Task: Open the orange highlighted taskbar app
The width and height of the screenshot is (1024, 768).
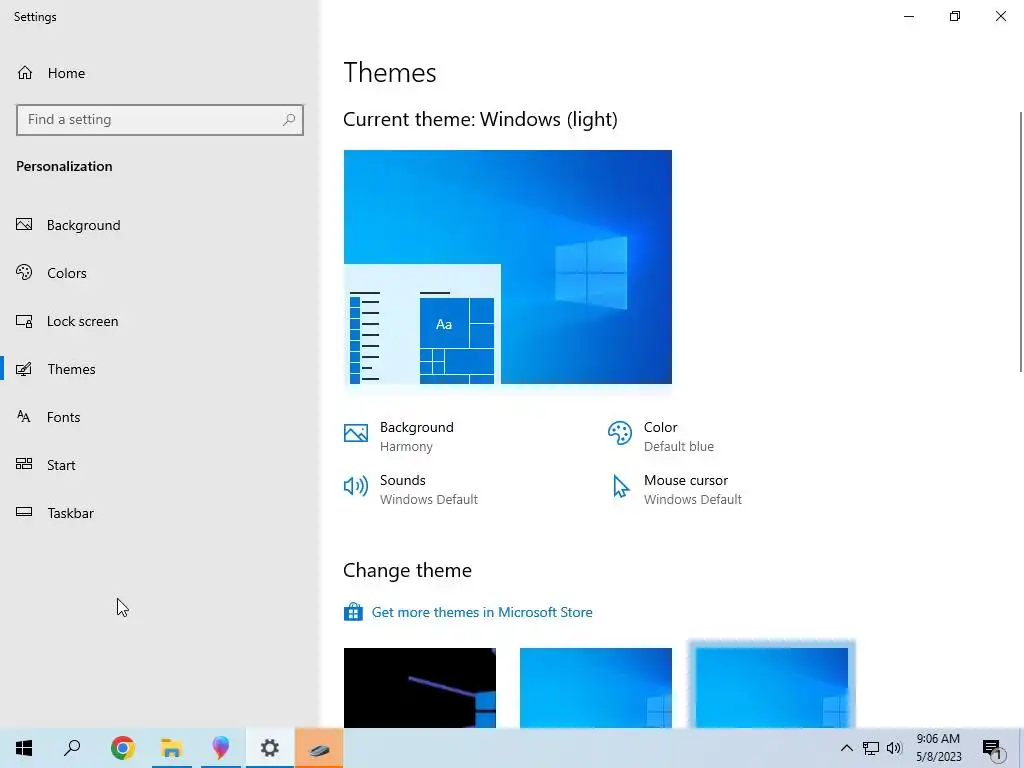Action: point(319,748)
